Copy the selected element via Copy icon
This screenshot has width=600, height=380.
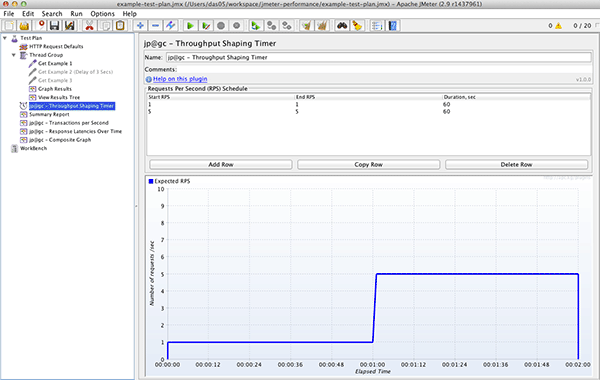click(x=105, y=26)
